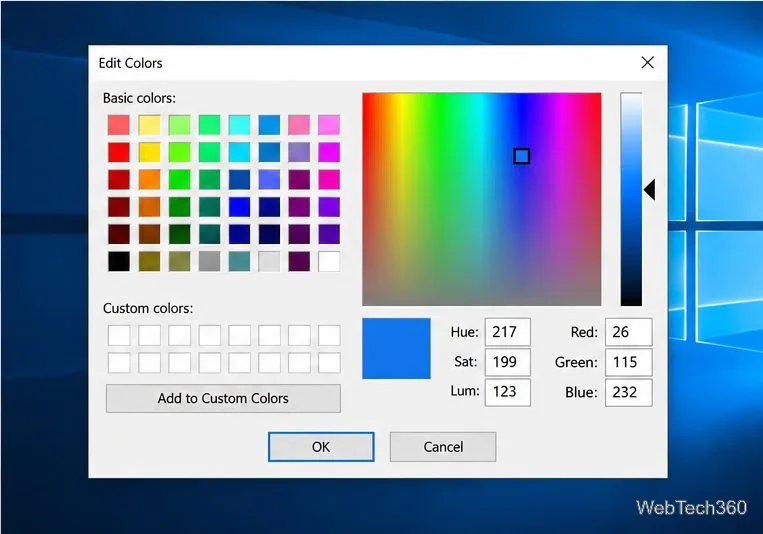Select the pure red swatch in second row
Screen dimensions: 763x534
(119, 152)
